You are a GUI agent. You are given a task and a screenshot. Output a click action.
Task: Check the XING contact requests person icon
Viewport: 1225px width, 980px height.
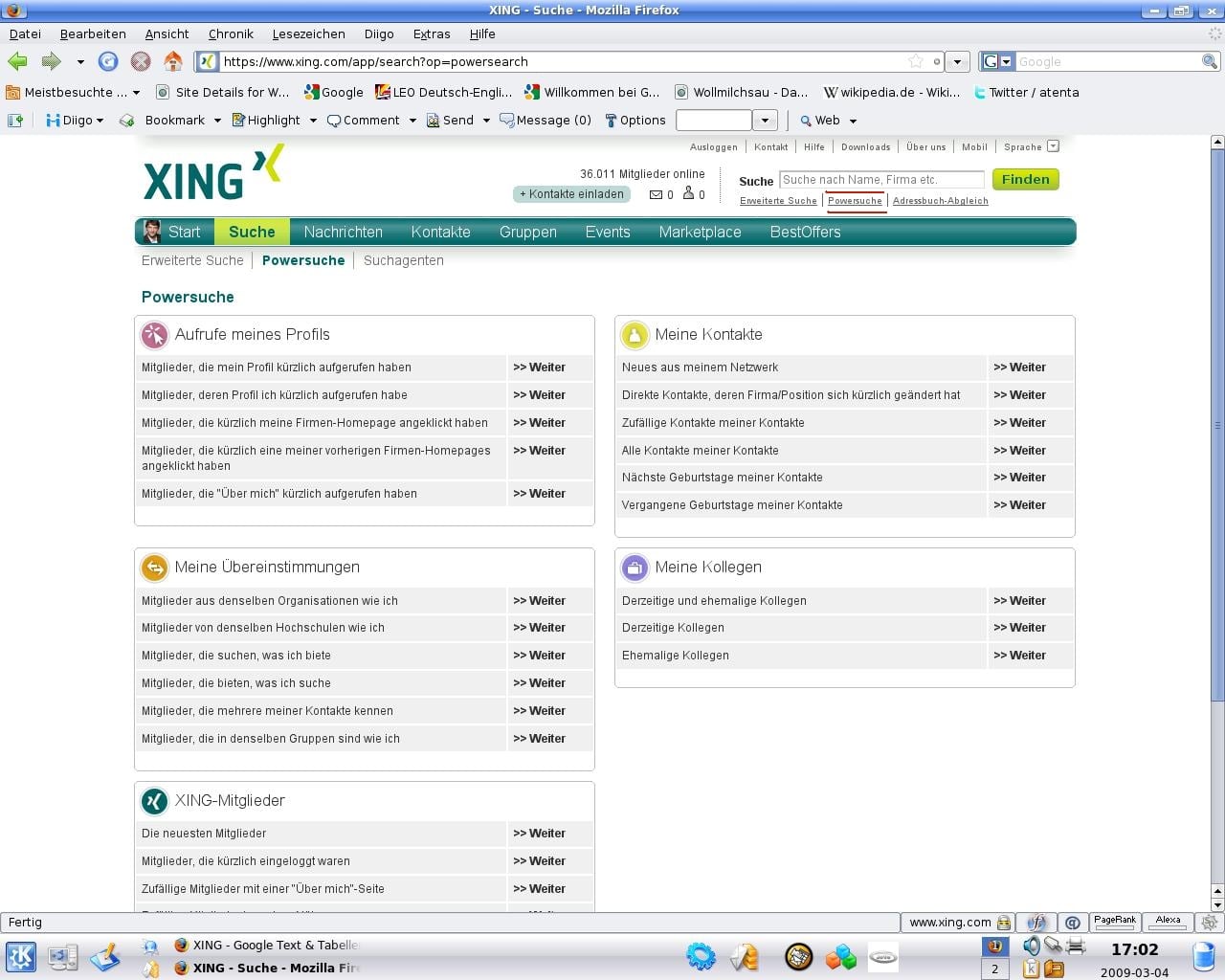click(688, 193)
